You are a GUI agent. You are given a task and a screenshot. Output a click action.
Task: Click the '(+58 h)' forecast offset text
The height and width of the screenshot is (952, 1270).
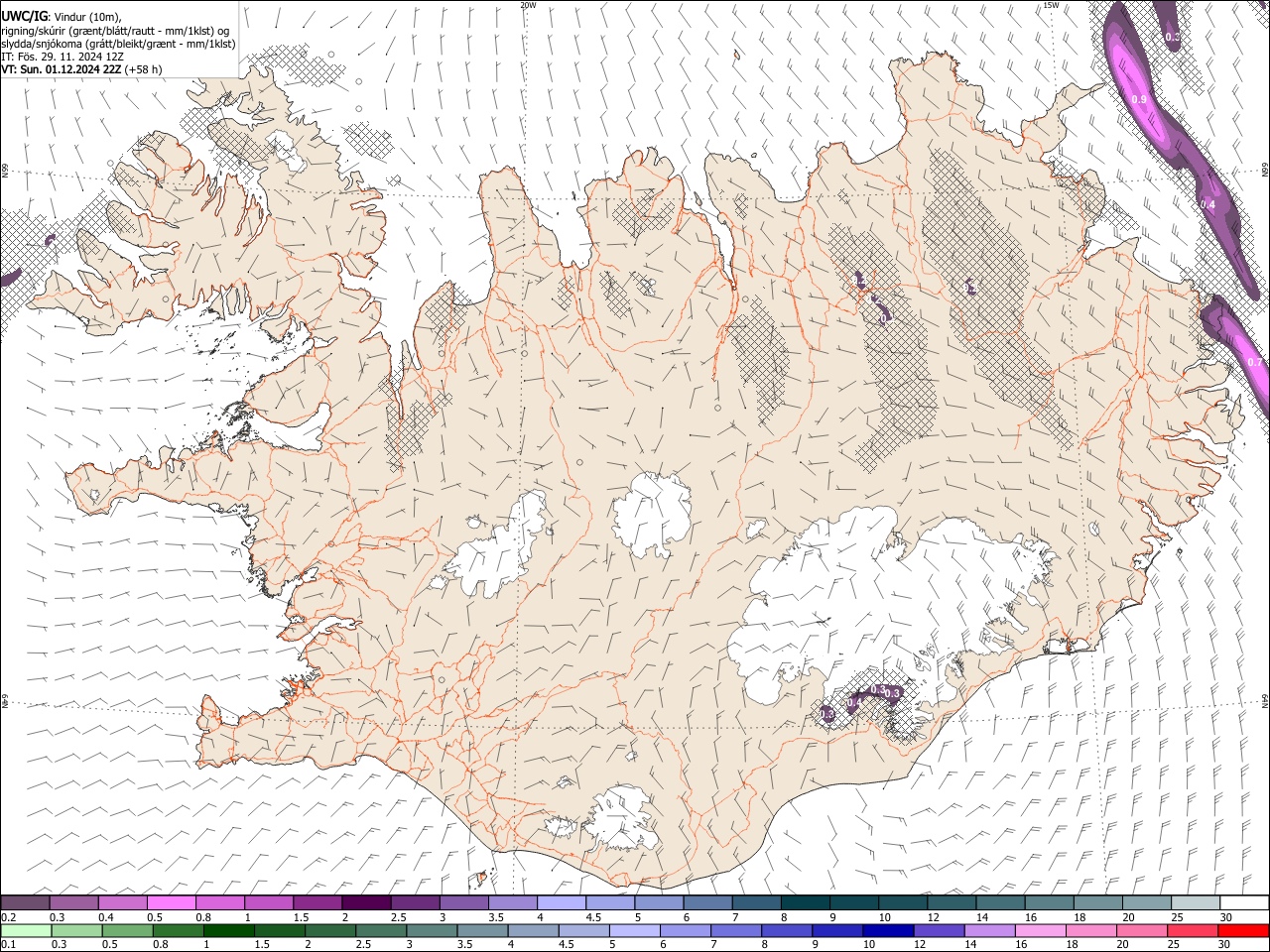pos(144,69)
